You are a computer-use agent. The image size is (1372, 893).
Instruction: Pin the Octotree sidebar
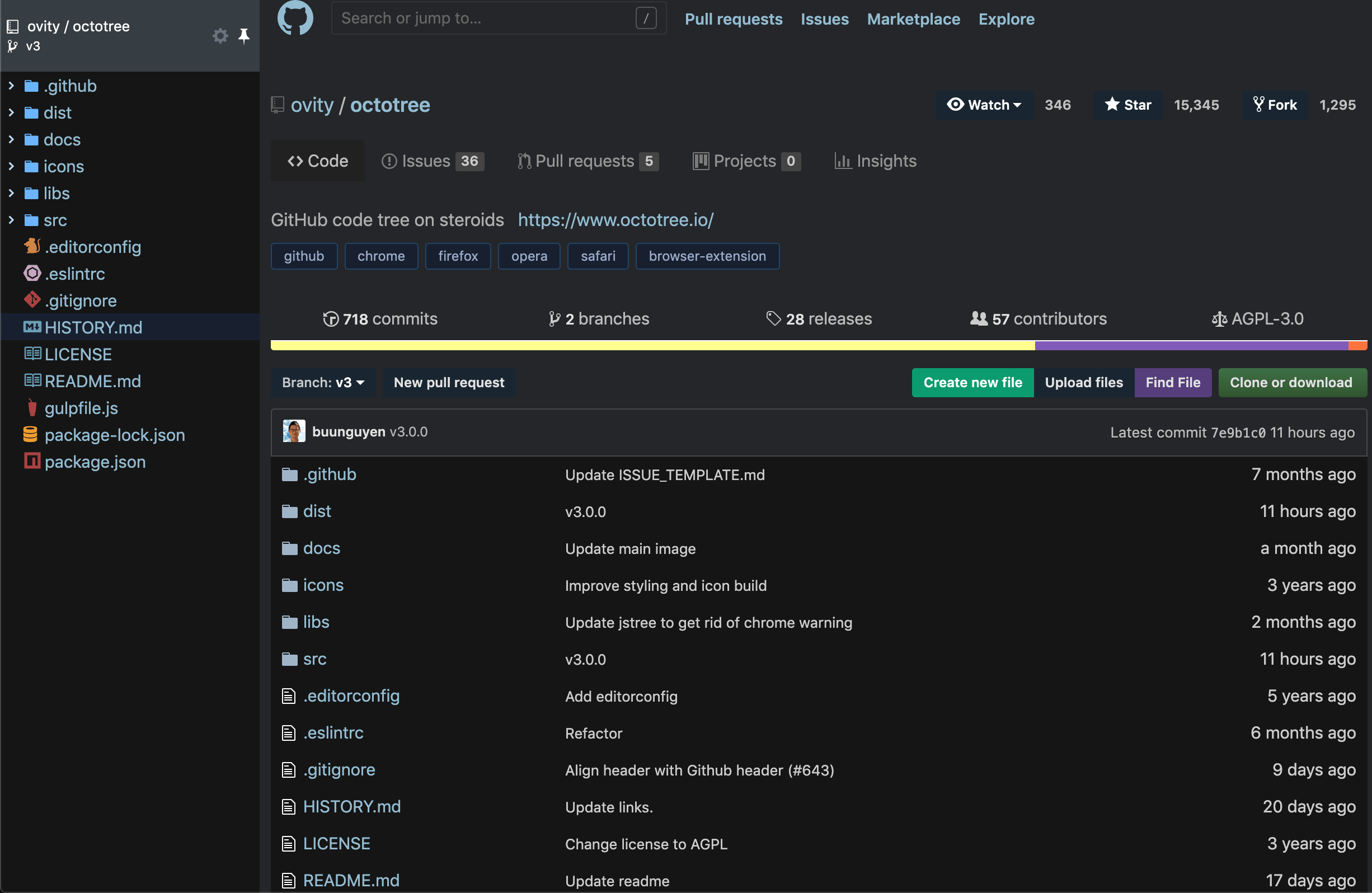[x=245, y=36]
